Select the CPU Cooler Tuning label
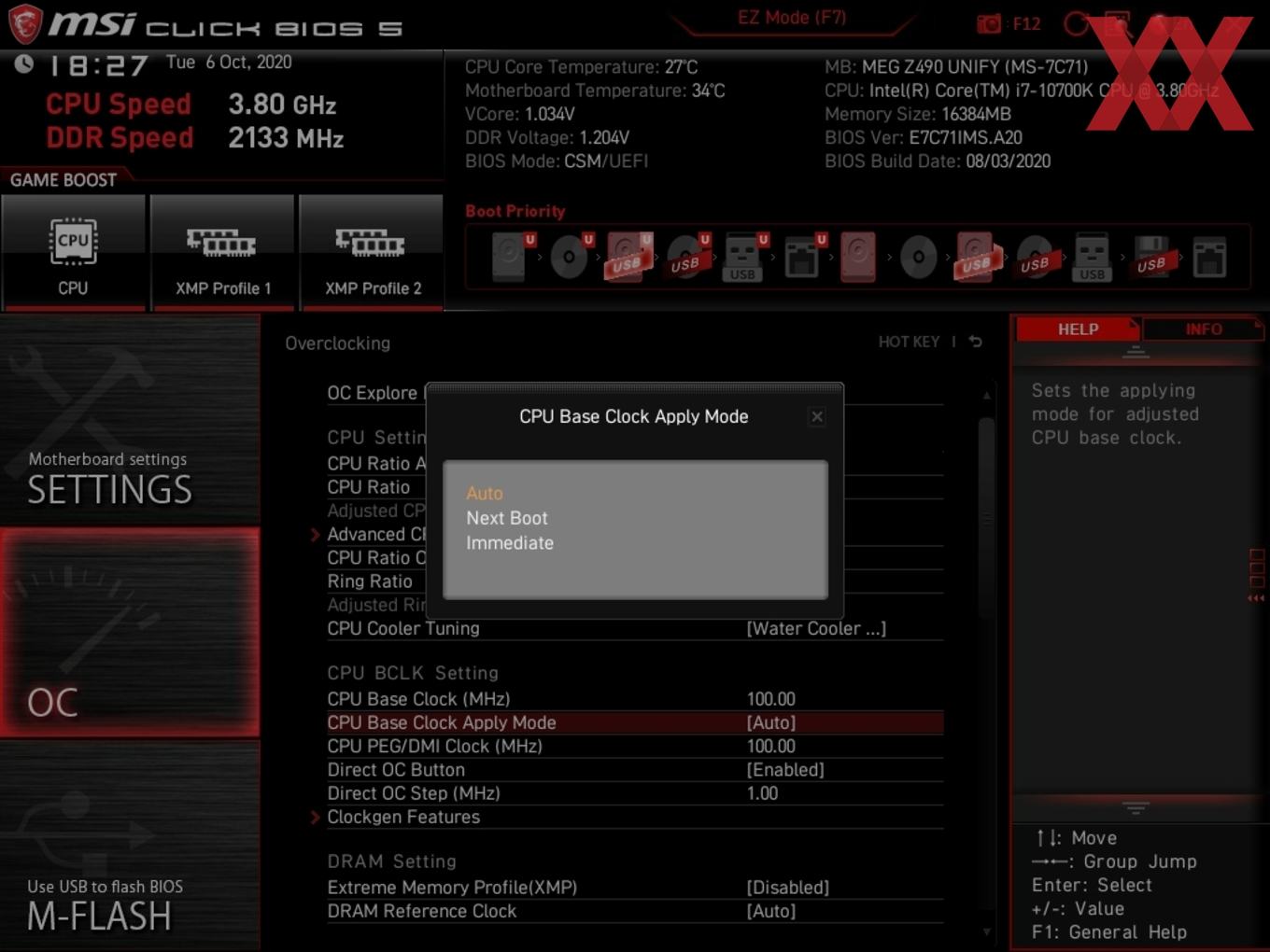Screen dimensions: 1270x952 [x=403, y=628]
